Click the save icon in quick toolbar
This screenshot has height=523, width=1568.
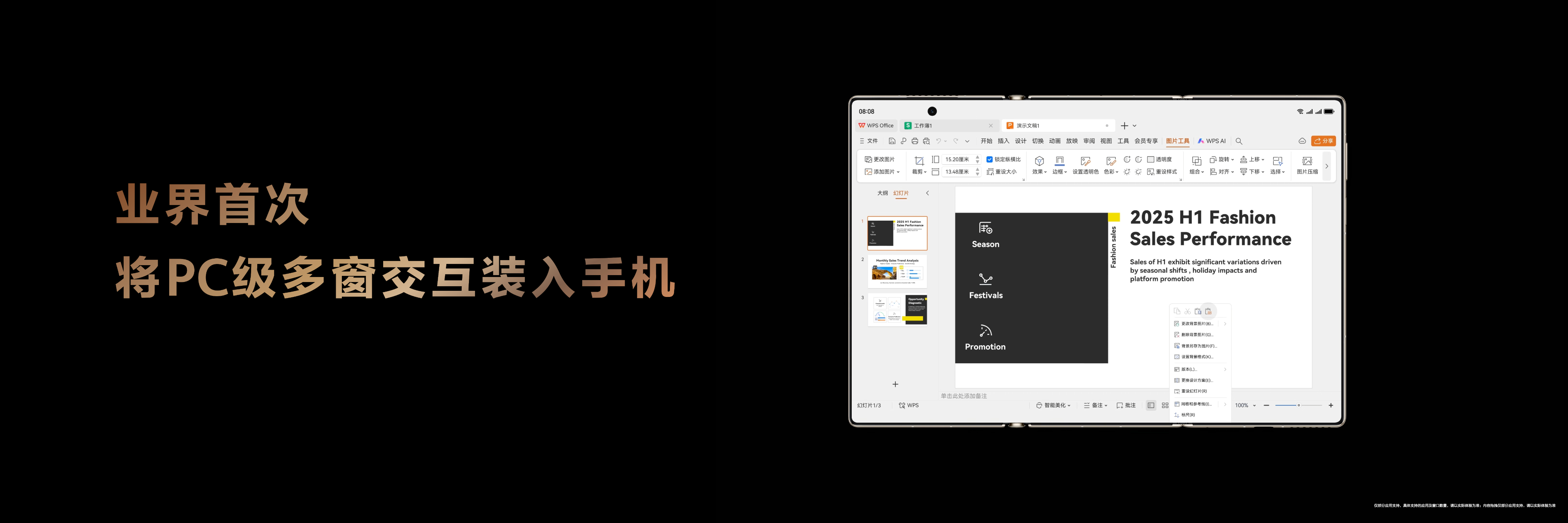tap(892, 141)
